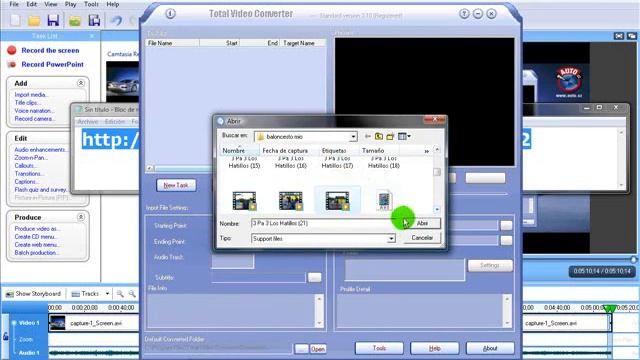This screenshot has height=360, width=640.
Task: Open the Help menu in Camtasia
Action: (113, 4)
